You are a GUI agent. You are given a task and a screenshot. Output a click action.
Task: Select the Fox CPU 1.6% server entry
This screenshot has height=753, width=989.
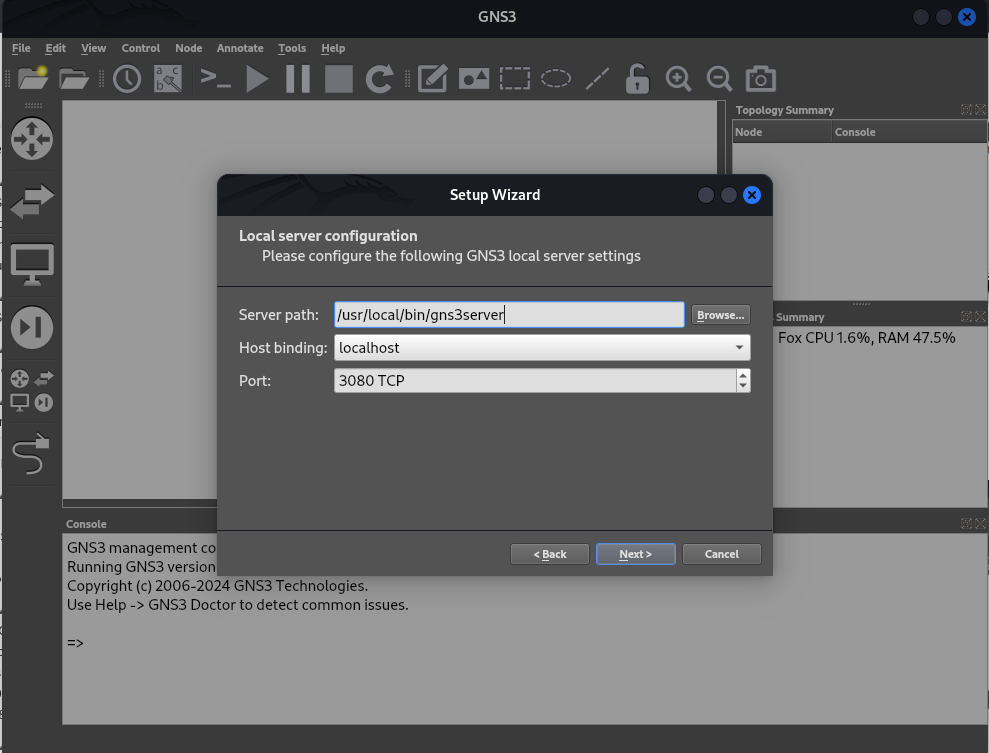pos(866,337)
